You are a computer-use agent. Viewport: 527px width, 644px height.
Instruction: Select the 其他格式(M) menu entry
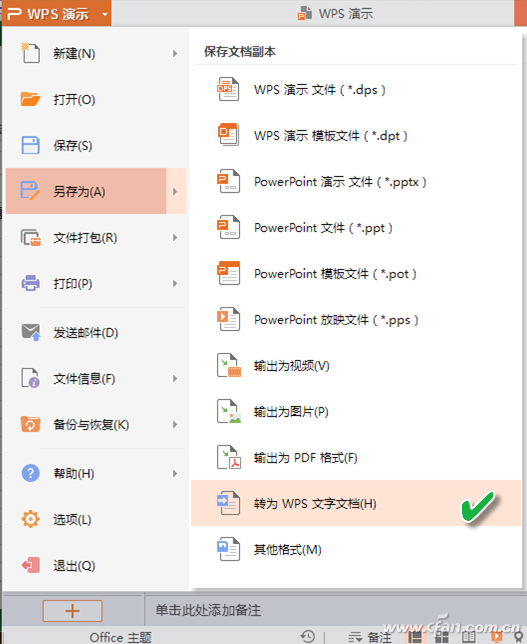click(356, 549)
